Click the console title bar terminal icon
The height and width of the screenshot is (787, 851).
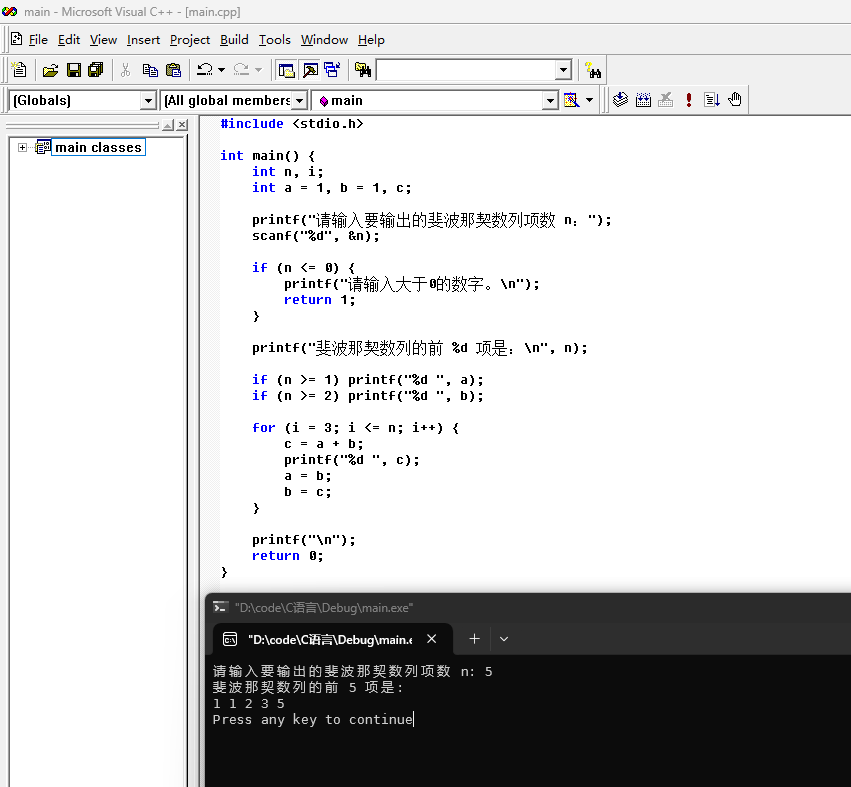tap(220, 607)
